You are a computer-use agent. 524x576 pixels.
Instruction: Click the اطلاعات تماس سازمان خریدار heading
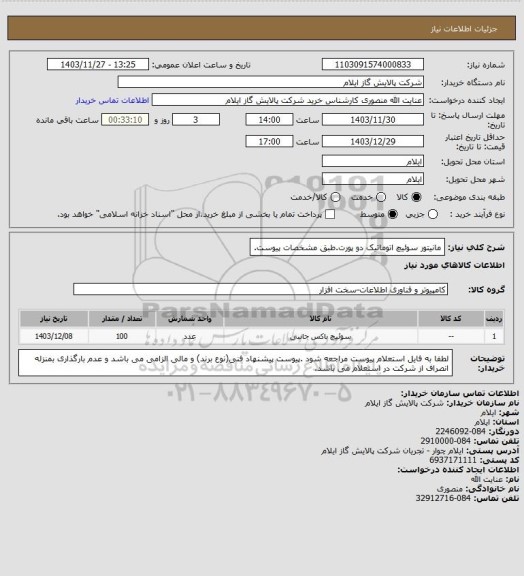460,393
